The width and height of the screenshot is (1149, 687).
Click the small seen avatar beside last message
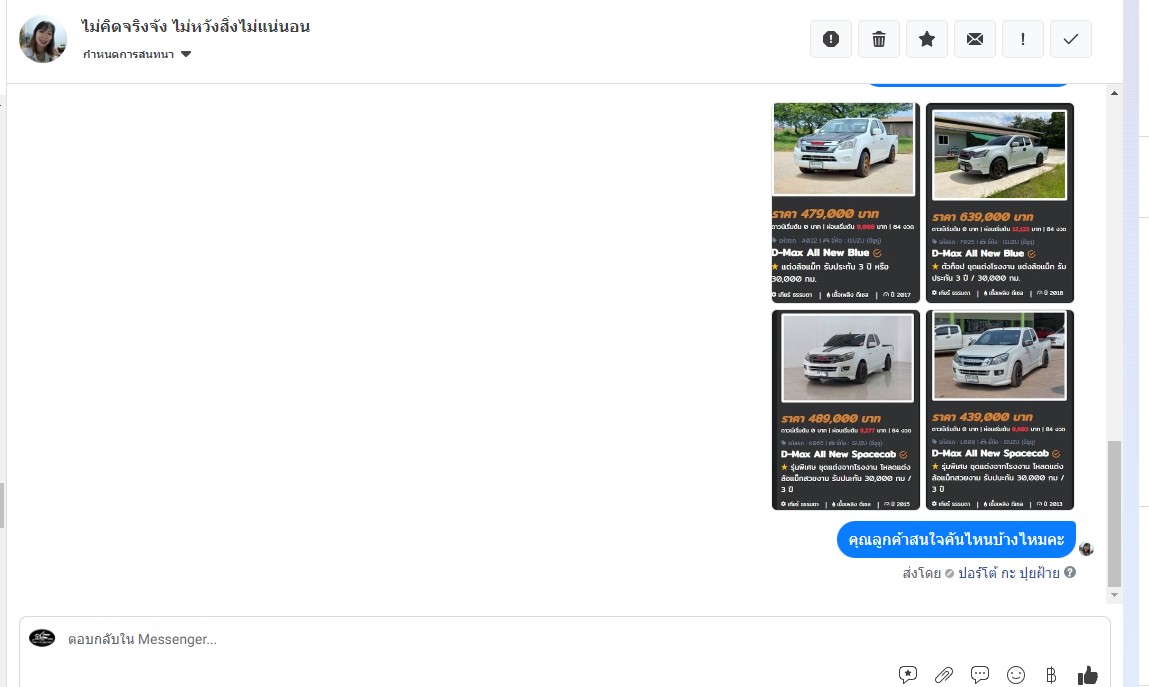tap(1086, 549)
